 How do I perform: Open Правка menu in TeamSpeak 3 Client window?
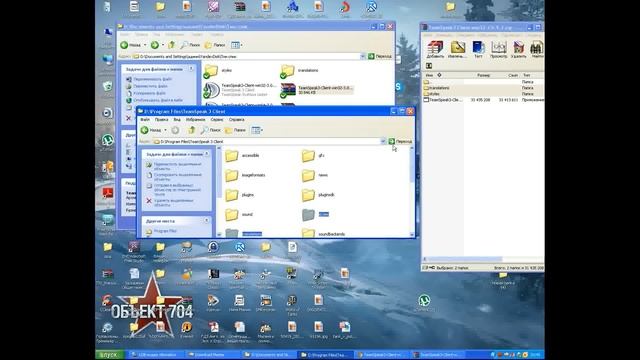pyautogui.click(x=162, y=120)
